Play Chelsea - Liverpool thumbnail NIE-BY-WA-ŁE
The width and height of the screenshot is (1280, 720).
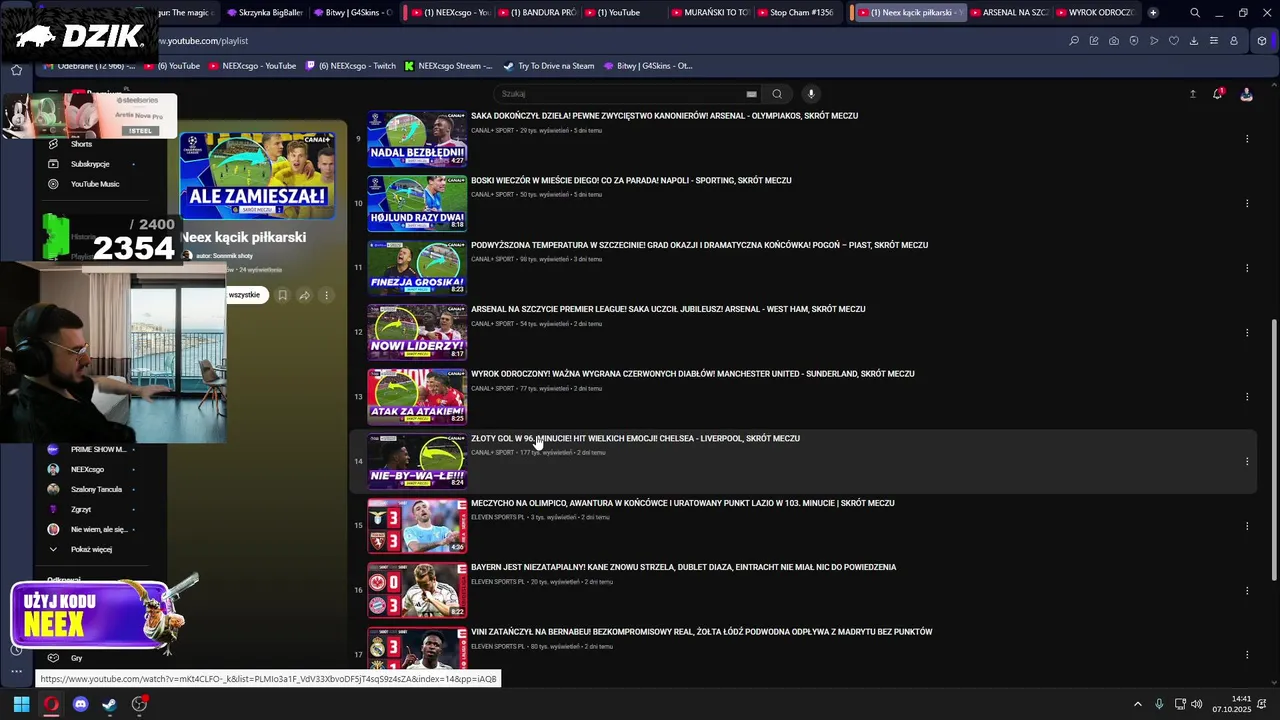tap(417, 461)
